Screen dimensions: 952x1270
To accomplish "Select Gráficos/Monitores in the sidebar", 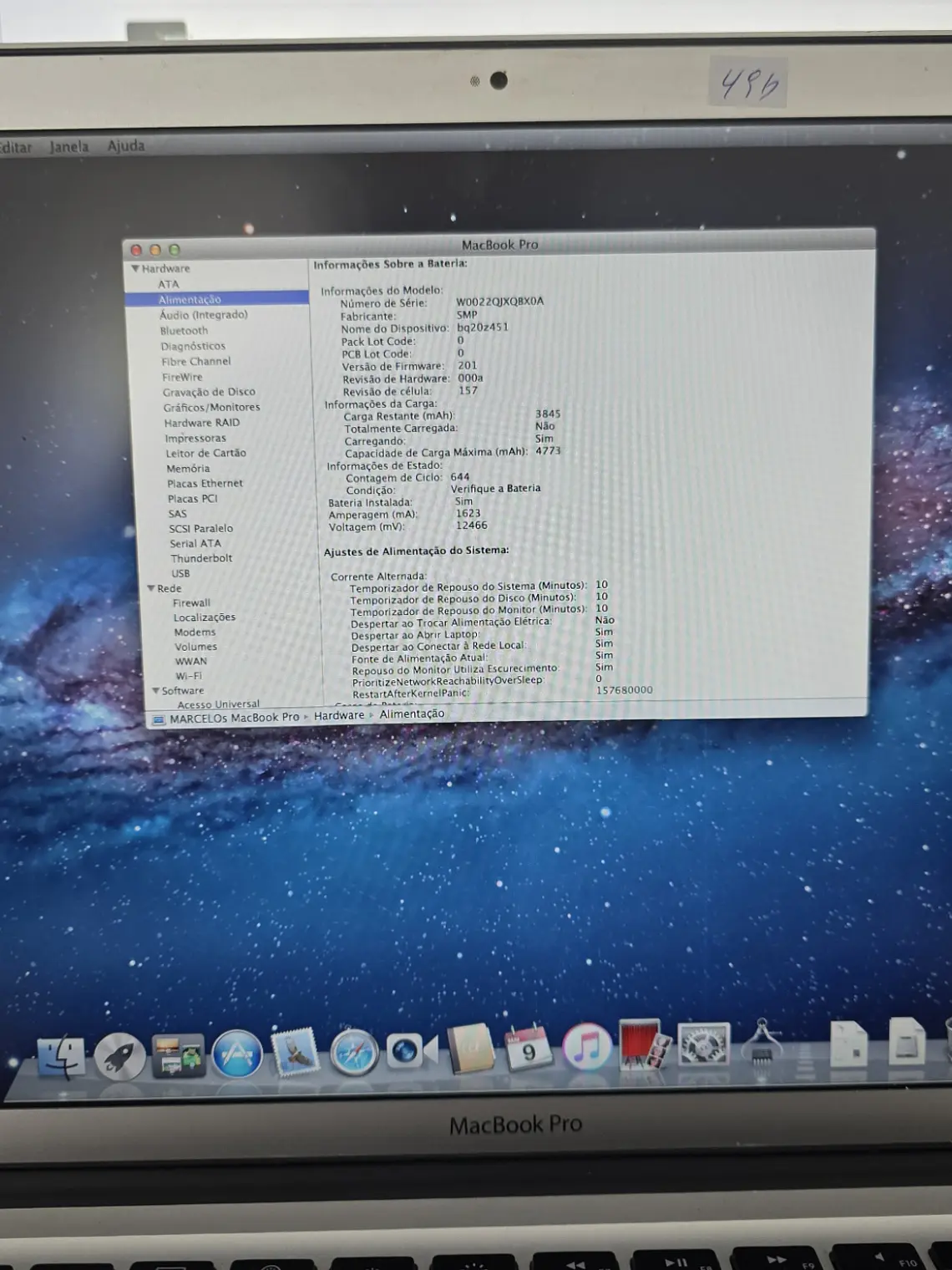I will point(211,408).
